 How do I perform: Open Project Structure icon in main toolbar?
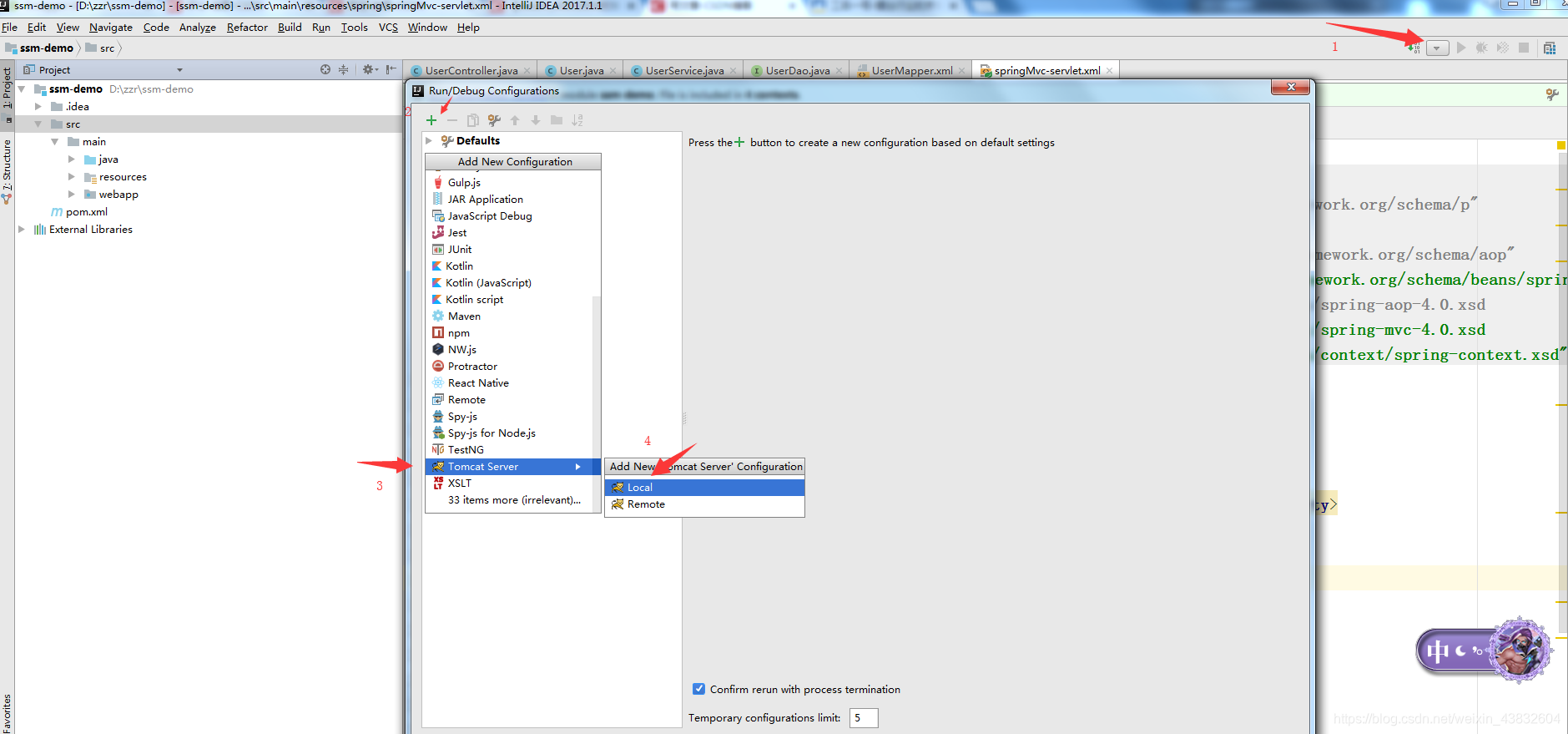tap(1550, 48)
